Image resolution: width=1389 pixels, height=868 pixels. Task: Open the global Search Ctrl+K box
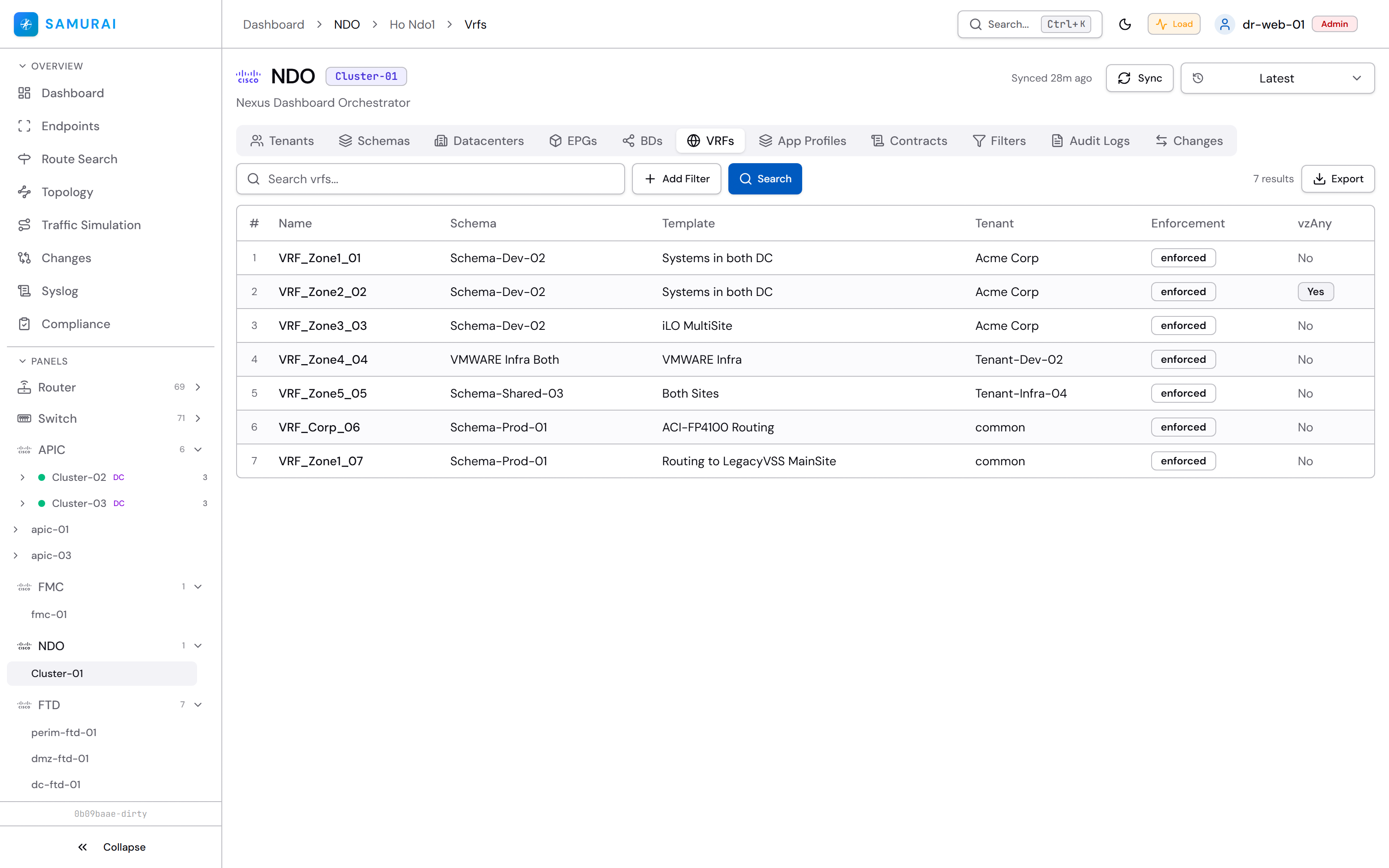[x=1030, y=24]
